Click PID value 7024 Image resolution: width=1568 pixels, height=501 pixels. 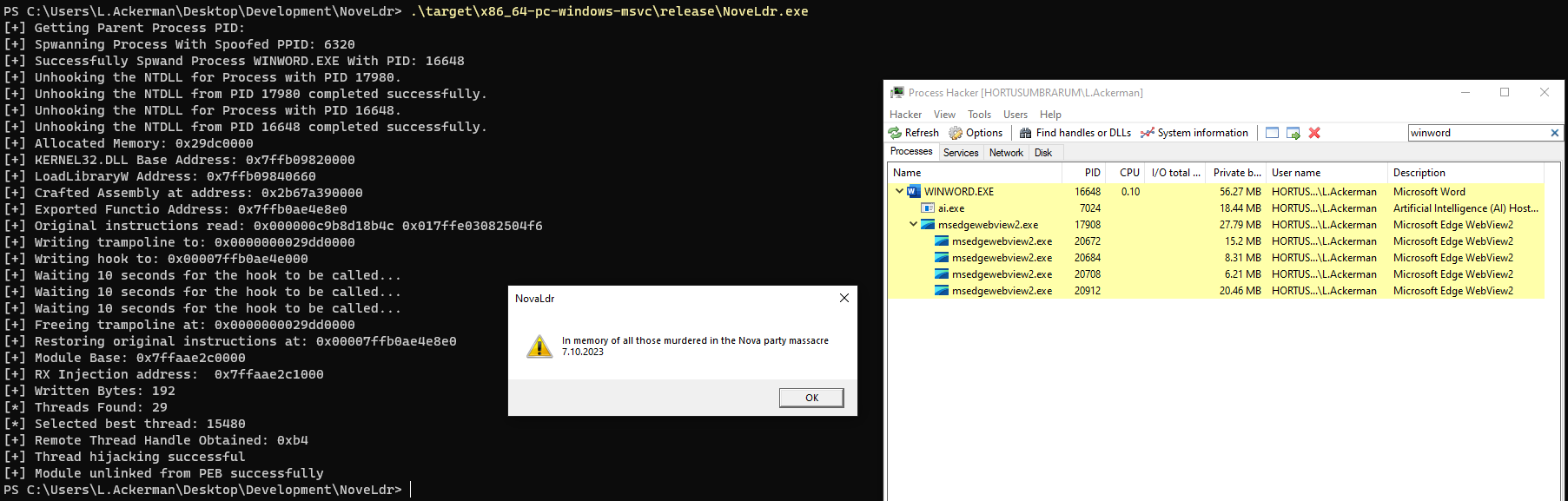point(1090,208)
